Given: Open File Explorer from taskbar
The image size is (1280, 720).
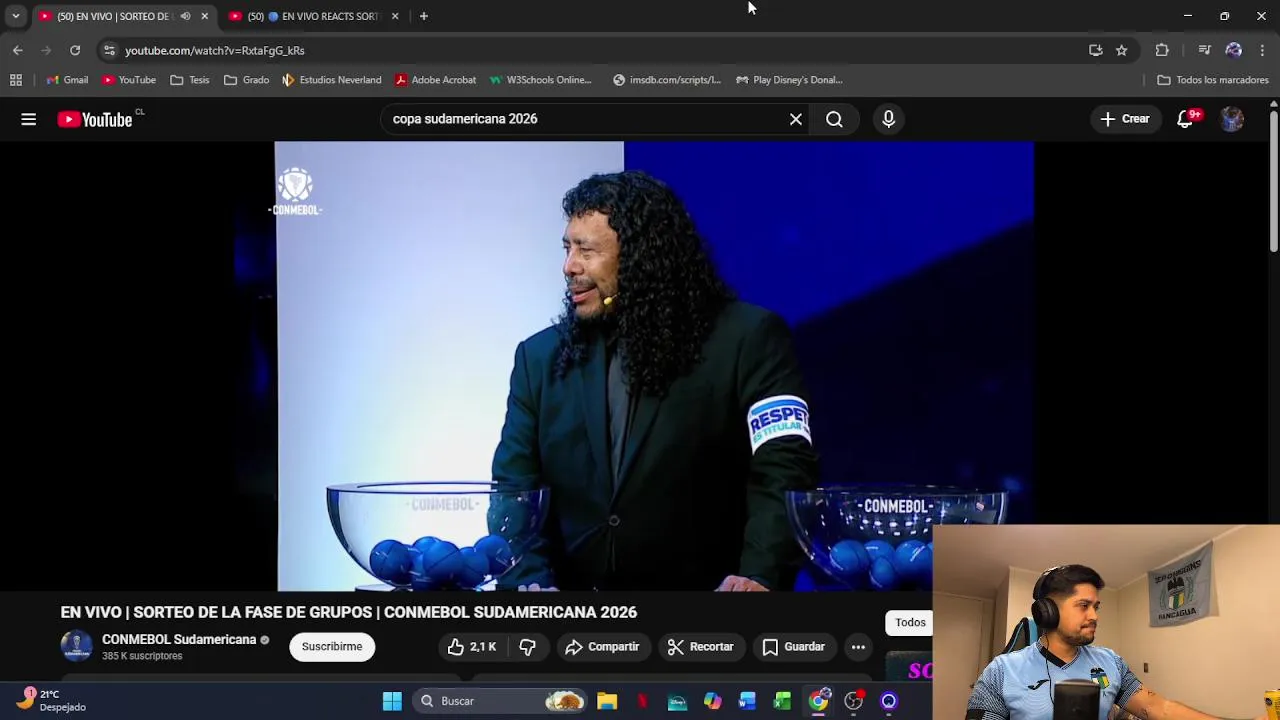Looking at the screenshot, I should (x=607, y=701).
